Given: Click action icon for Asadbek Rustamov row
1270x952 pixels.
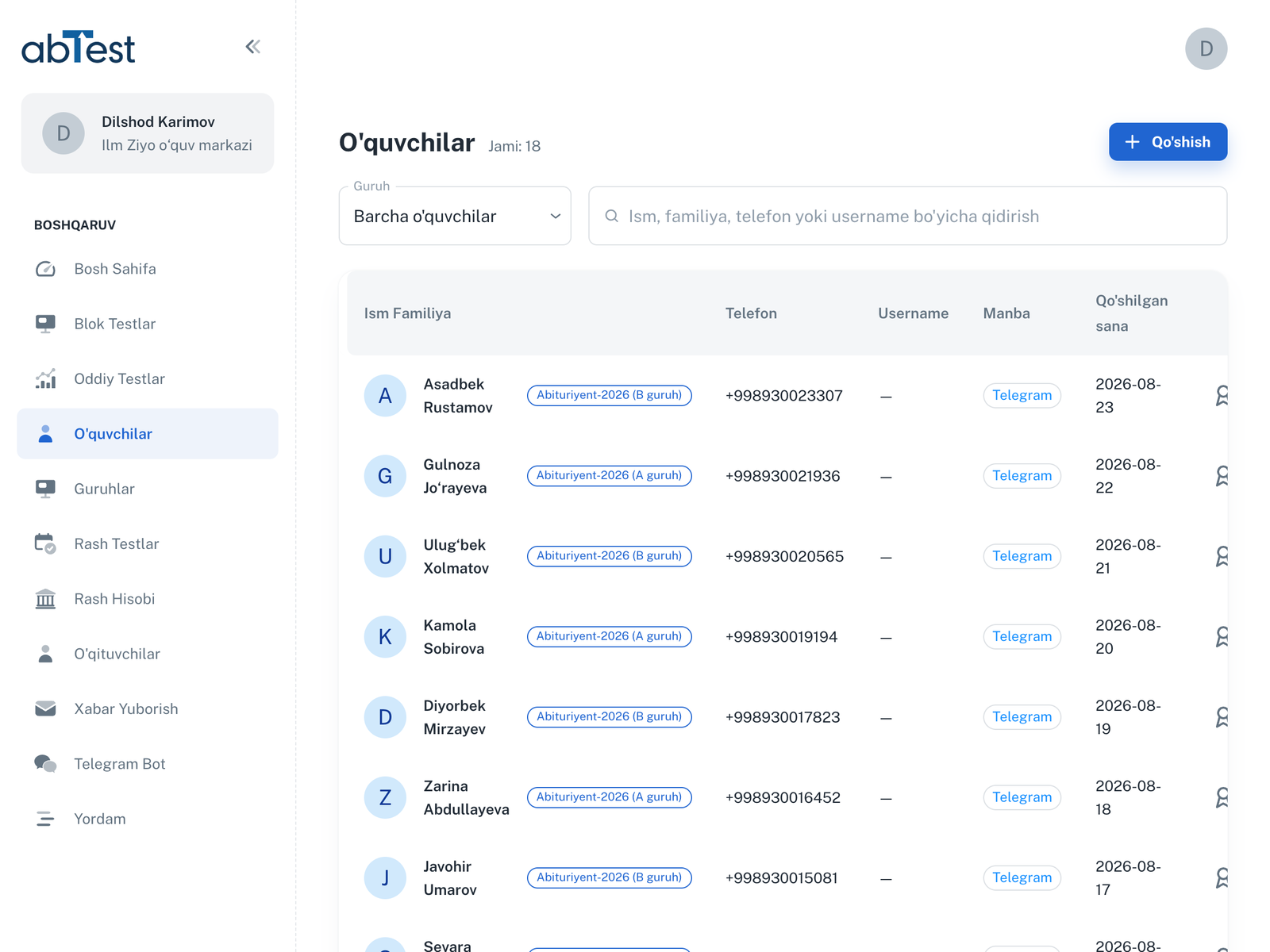Looking at the screenshot, I should point(1222,396).
